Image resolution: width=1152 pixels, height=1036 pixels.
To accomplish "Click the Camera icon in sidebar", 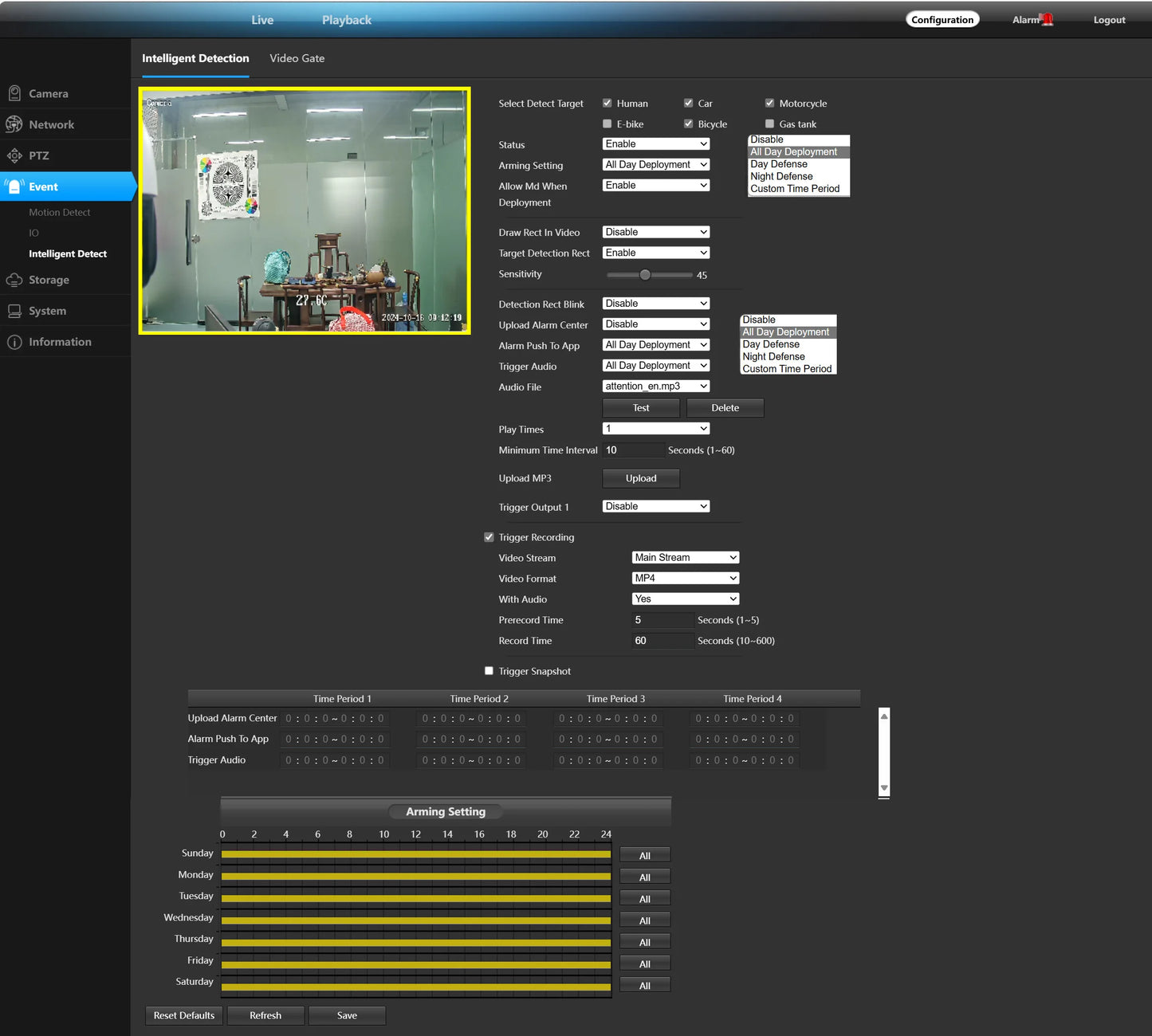I will 14,93.
